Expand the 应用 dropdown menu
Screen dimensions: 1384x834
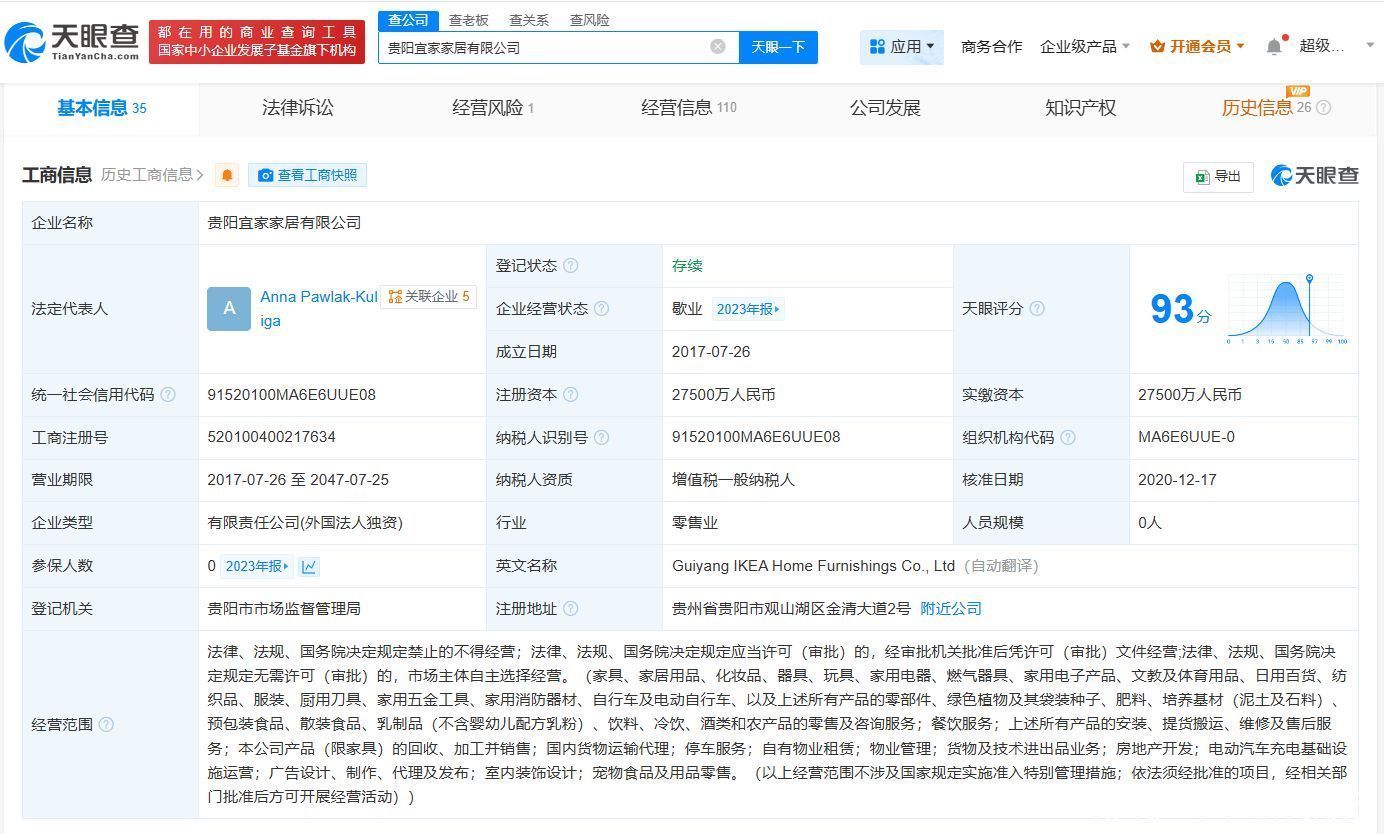pyautogui.click(x=902, y=47)
